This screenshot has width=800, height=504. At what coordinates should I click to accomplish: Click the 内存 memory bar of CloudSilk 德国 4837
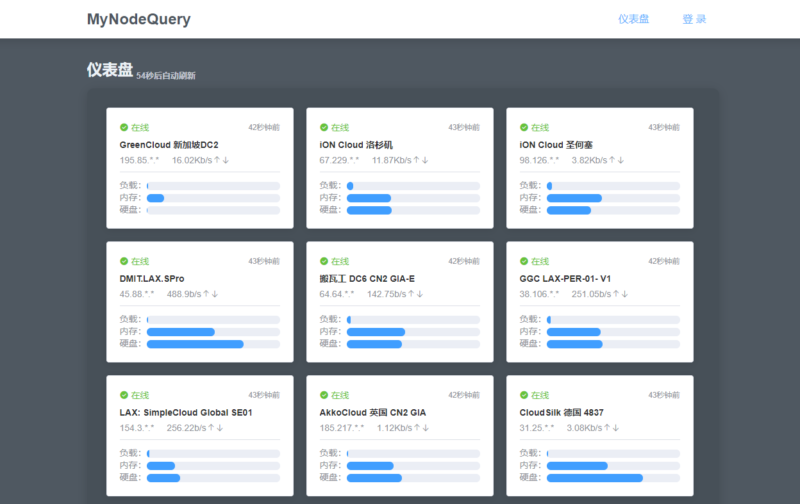[613, 466]
